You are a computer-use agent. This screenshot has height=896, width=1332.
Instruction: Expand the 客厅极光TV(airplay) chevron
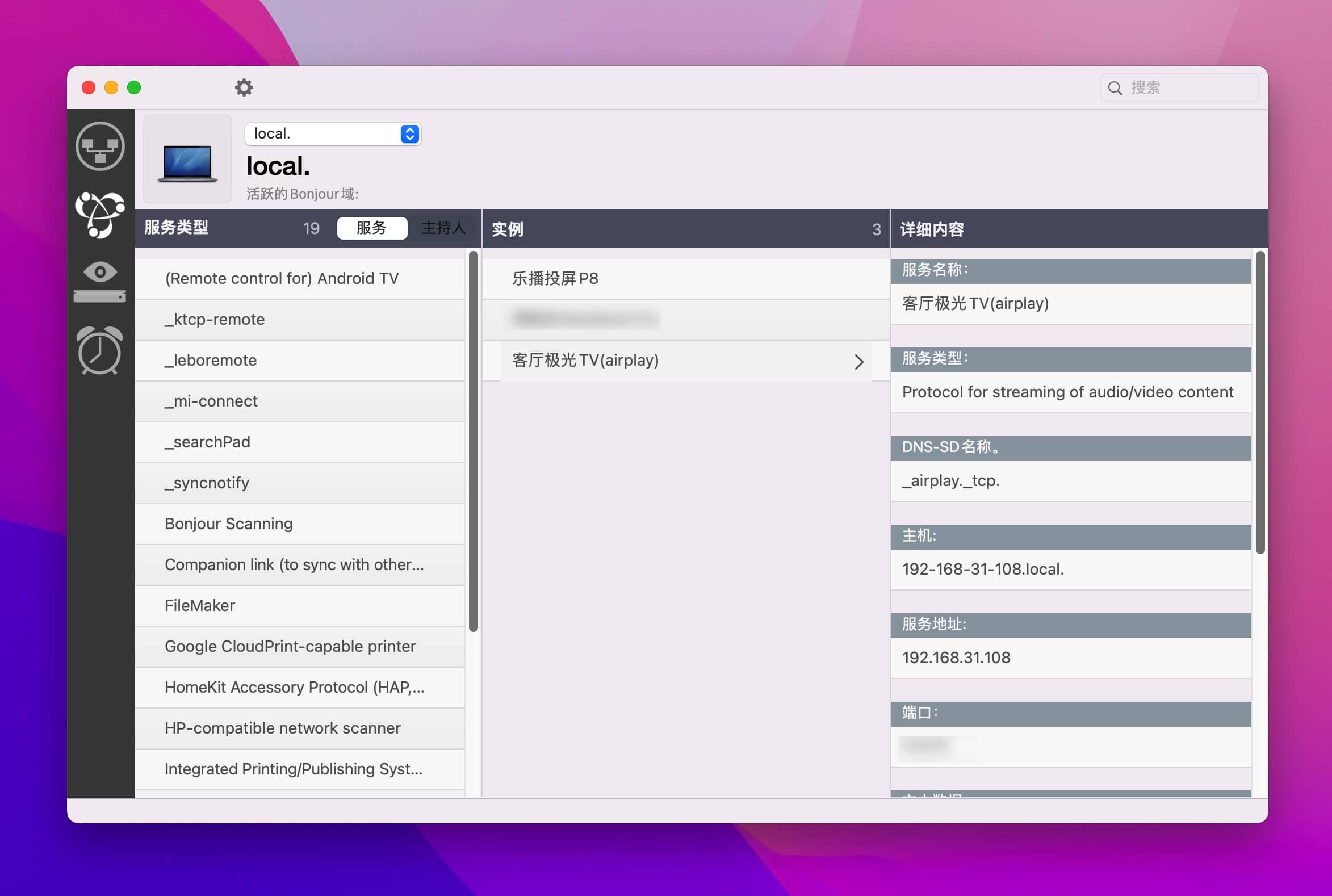point(859,362)
